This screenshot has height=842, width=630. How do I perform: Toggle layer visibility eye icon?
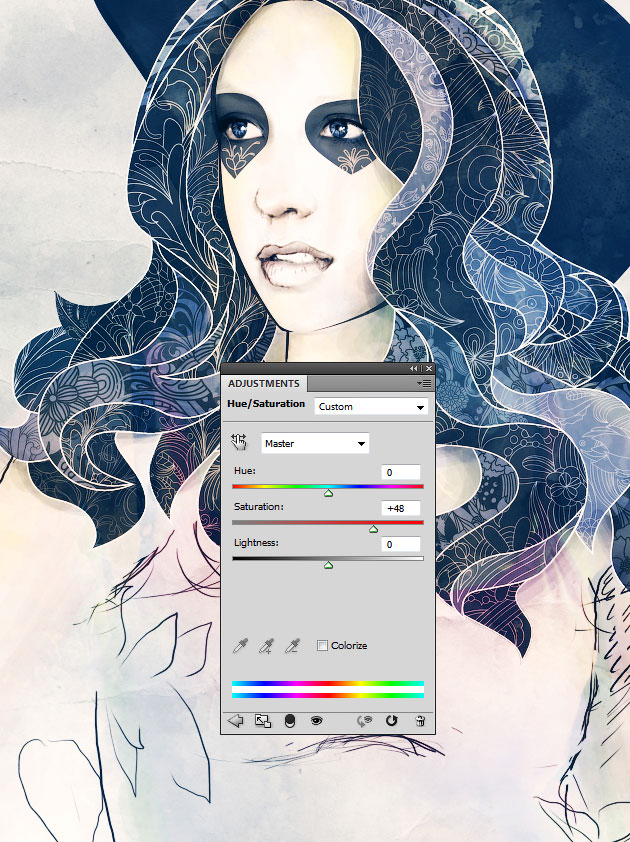coord(317,721)
